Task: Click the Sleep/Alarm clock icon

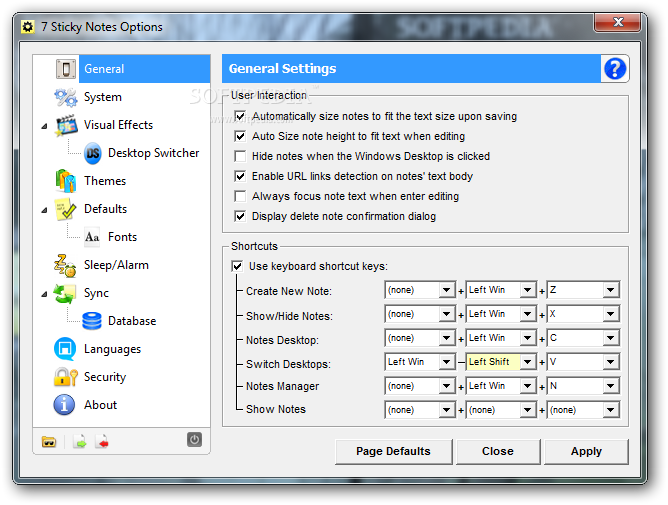Action: pos(65,265)
